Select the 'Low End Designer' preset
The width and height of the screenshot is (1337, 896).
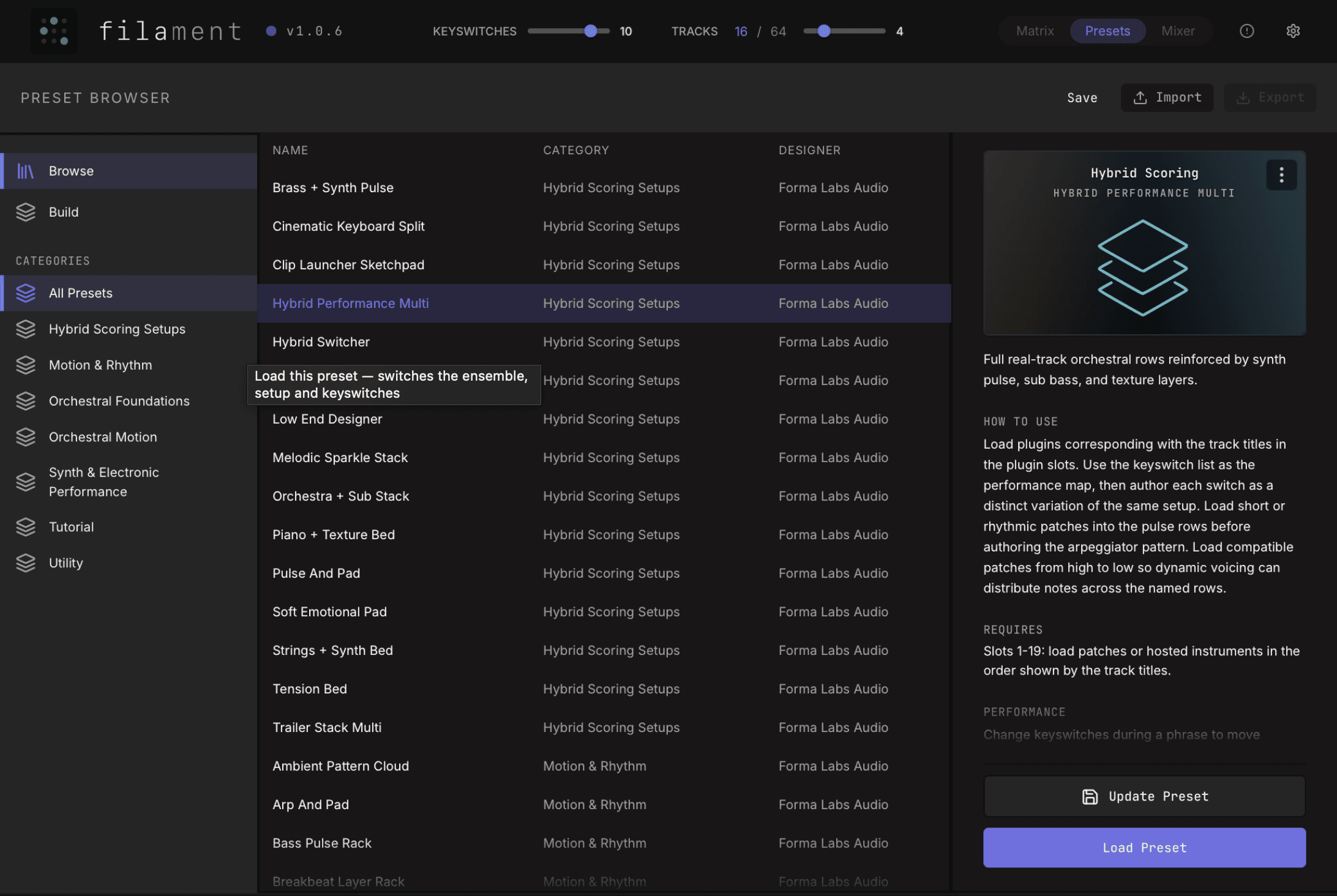[x=604, y=419]
